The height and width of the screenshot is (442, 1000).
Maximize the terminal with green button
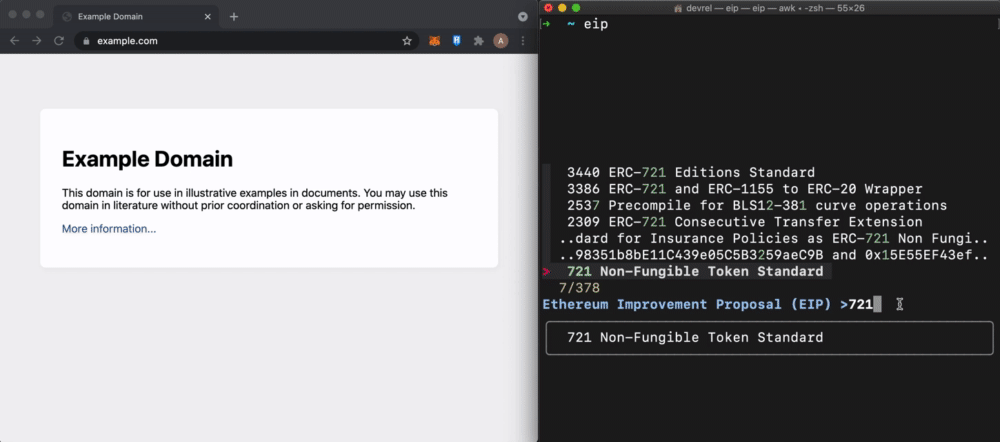[576, 8]
